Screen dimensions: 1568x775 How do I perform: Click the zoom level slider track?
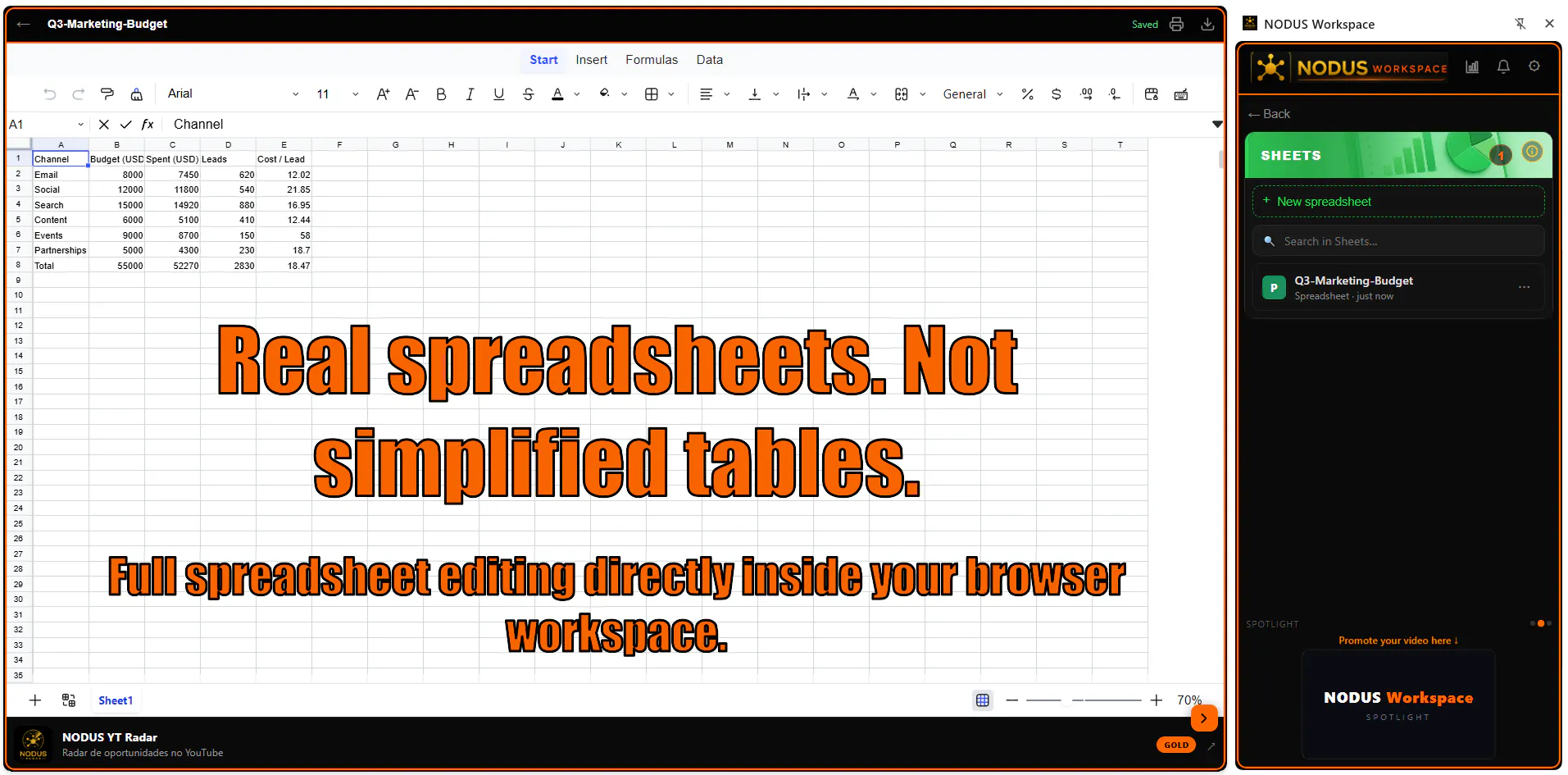click(1084, 700)
